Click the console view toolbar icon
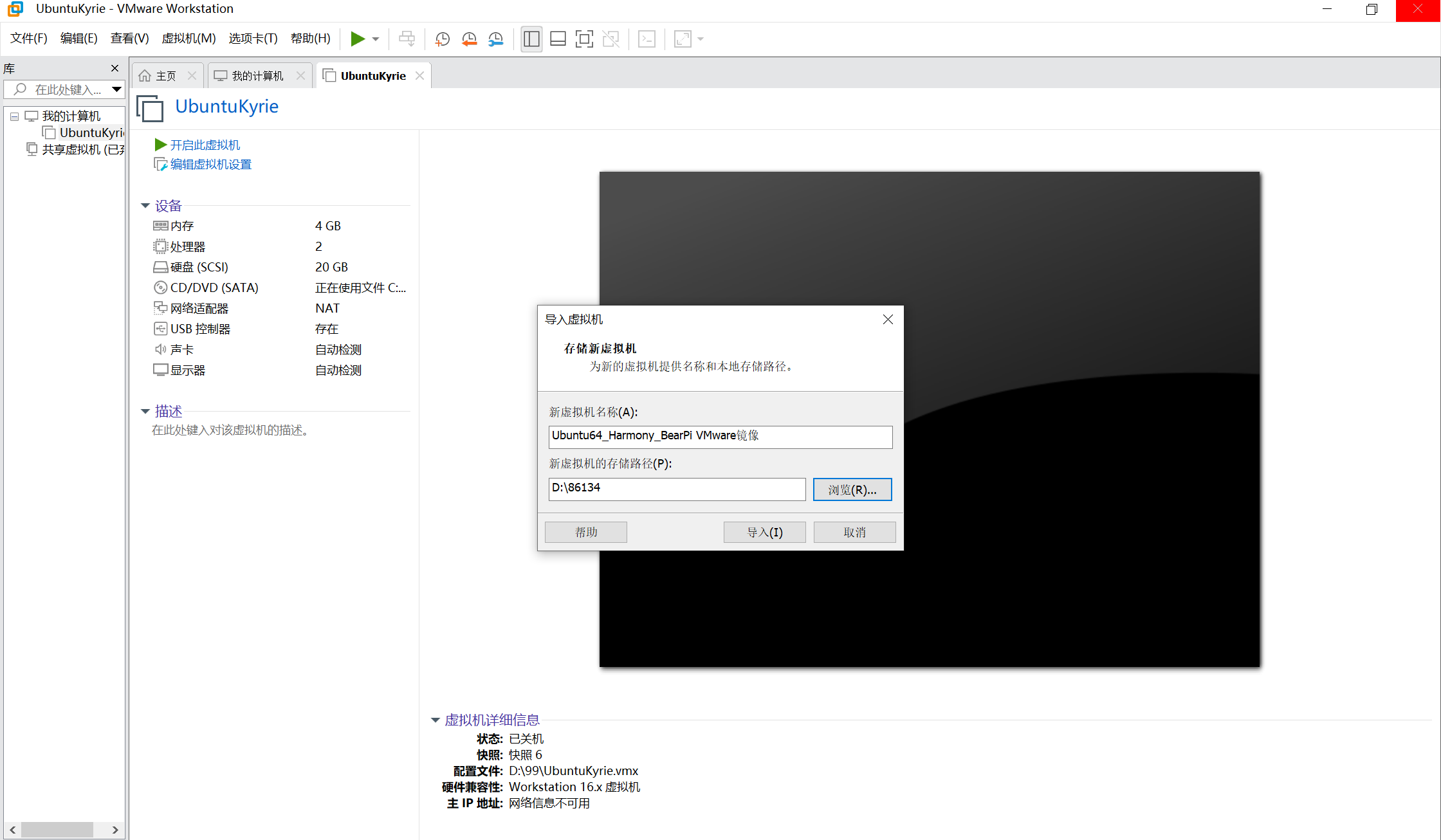This screenshot has height=840, width=1441. (x=647, y=39)
